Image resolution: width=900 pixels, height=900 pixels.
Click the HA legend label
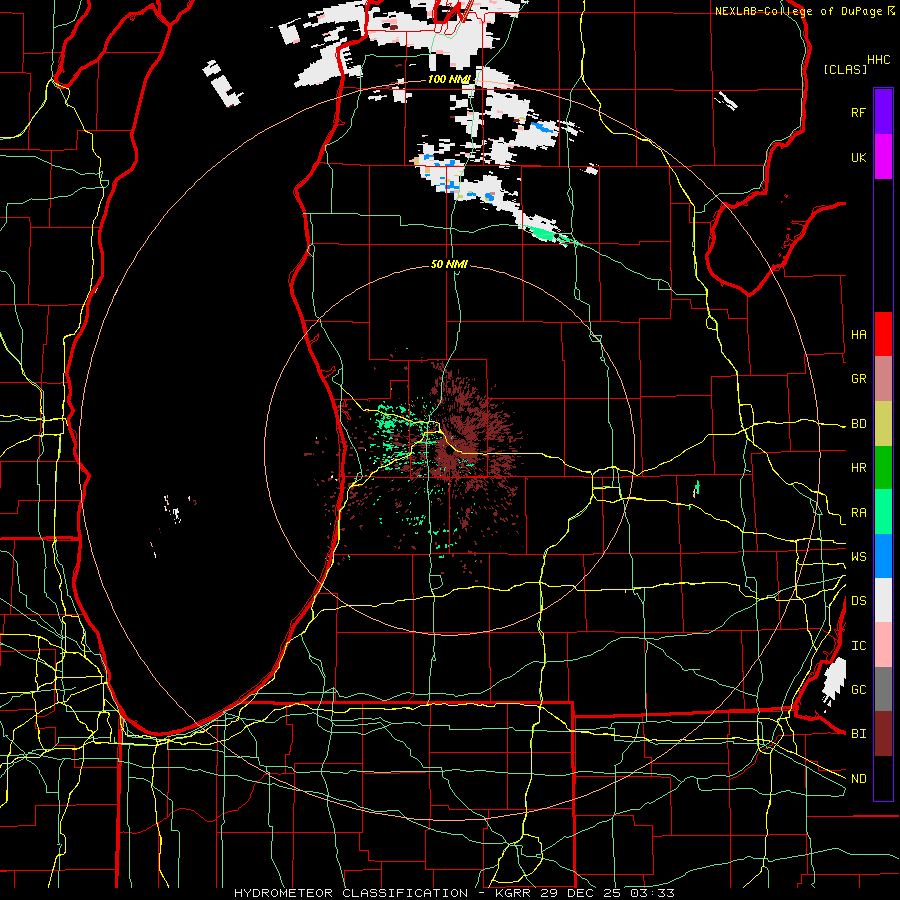pos(858,335)
